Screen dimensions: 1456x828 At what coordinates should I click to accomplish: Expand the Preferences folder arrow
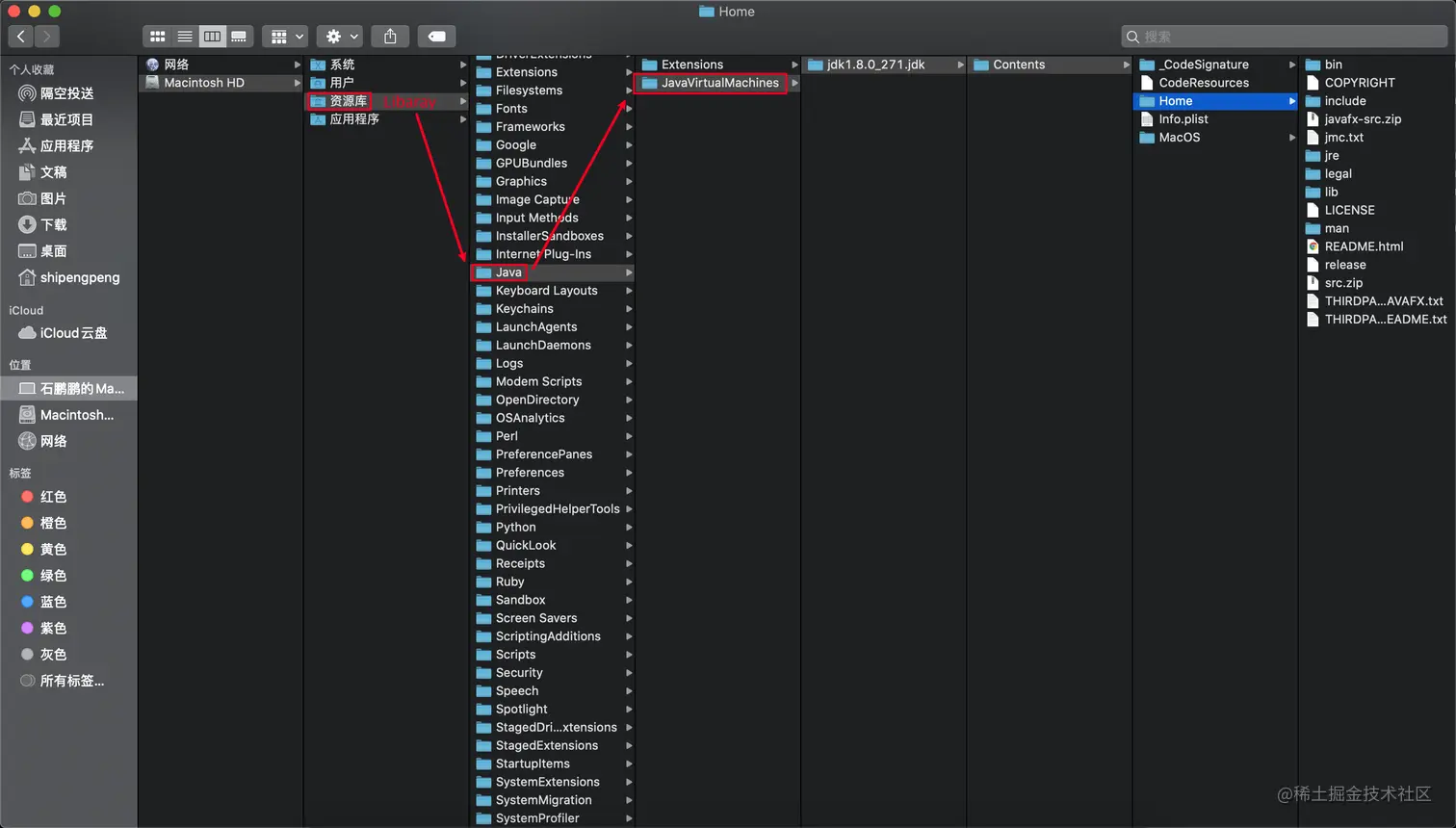tap(629, 473)
